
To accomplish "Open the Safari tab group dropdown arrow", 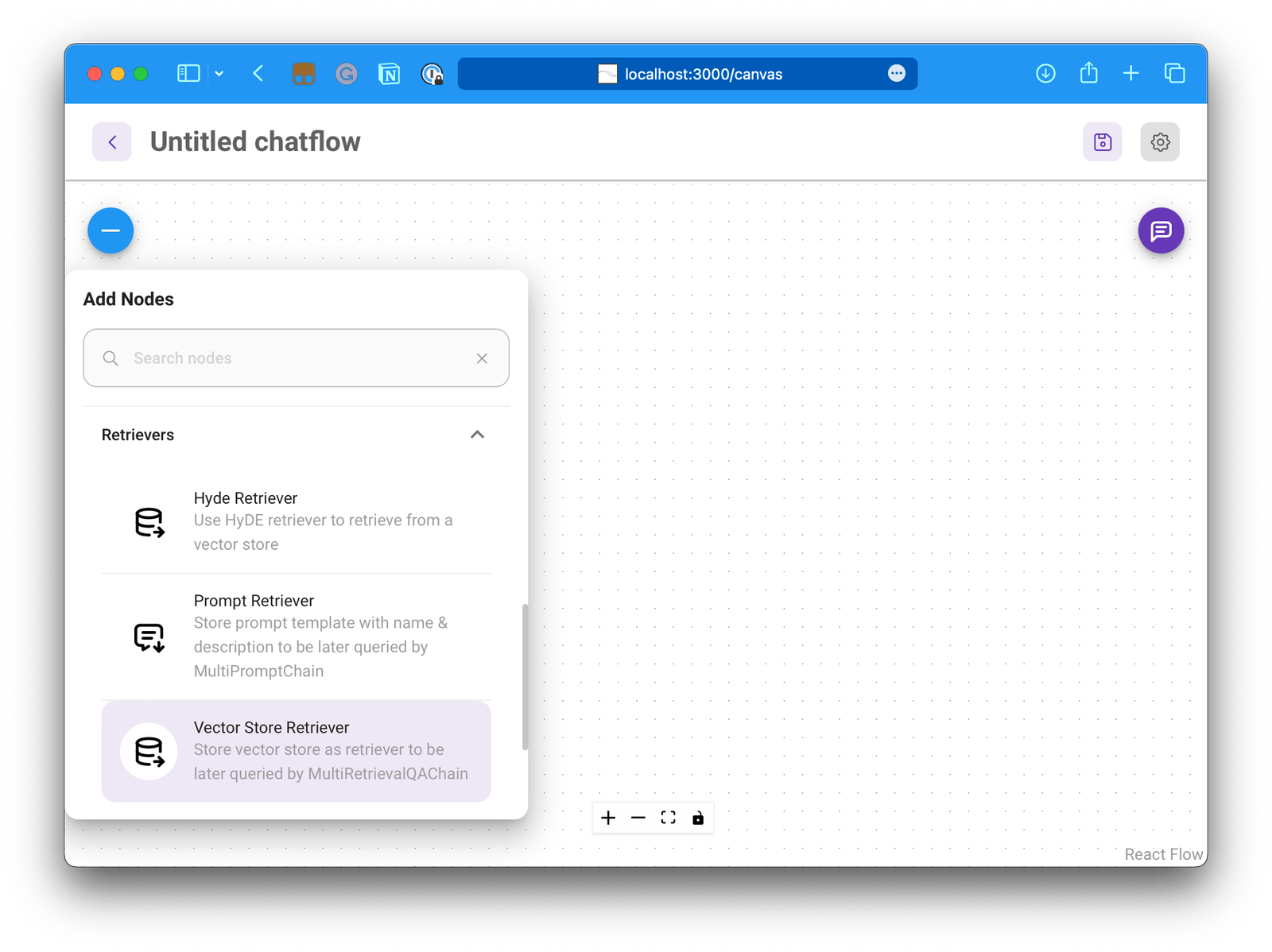I will click(219, 74).
